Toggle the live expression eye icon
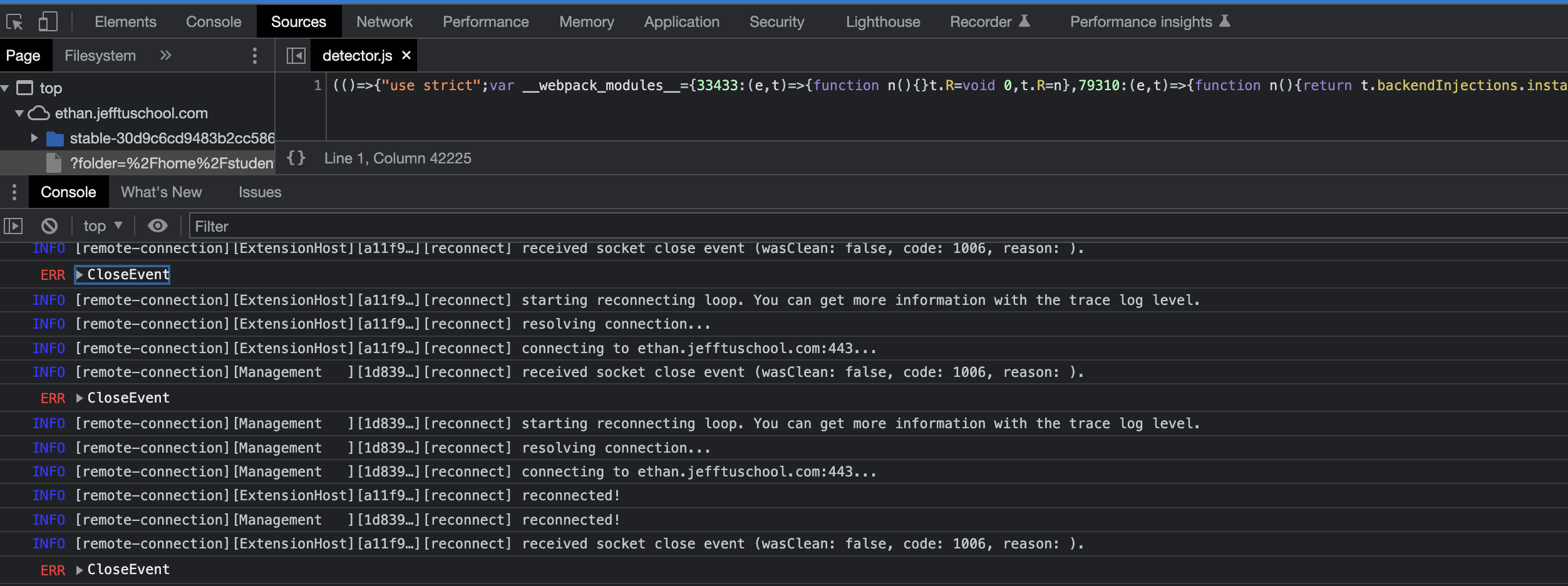 point(157,225)
